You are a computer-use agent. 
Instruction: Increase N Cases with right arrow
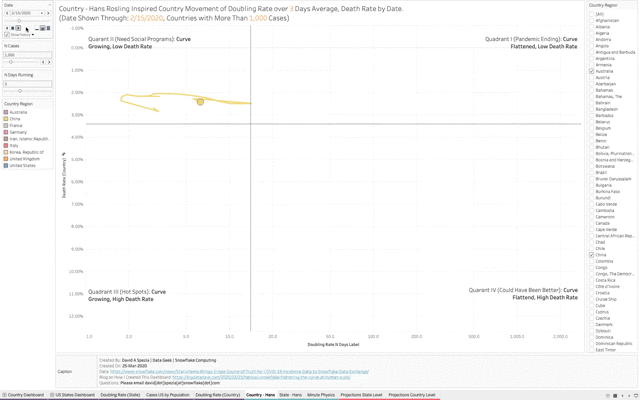tap(49, 62)
